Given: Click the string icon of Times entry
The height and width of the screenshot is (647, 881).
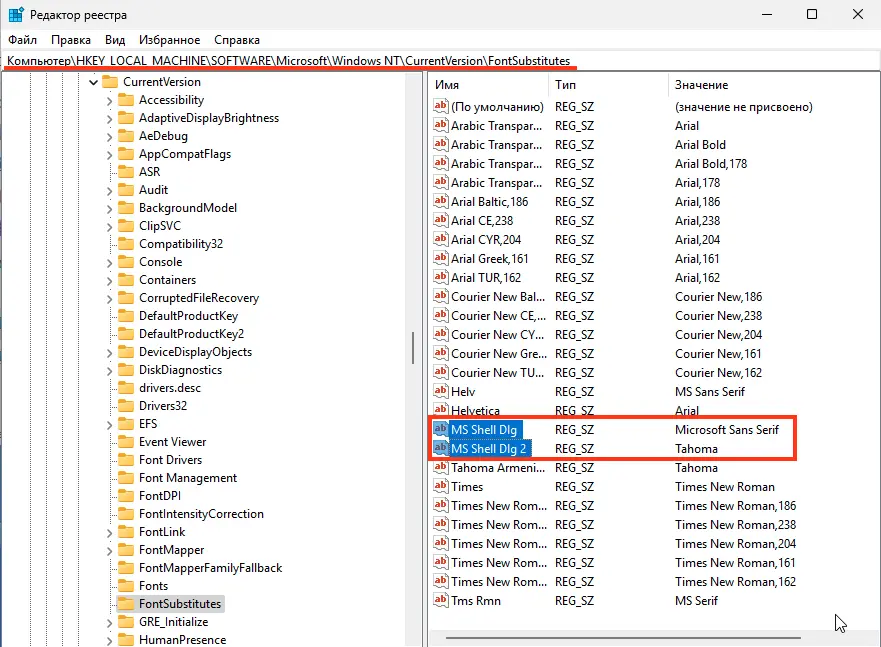Looking at the screenshot, I should tap(440, 486).
